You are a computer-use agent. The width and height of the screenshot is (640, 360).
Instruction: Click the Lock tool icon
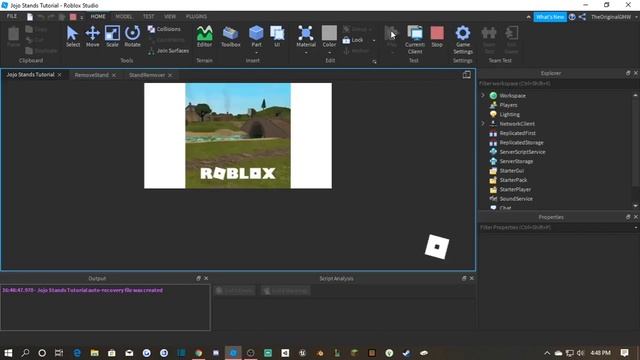click(x=346, y=40)
